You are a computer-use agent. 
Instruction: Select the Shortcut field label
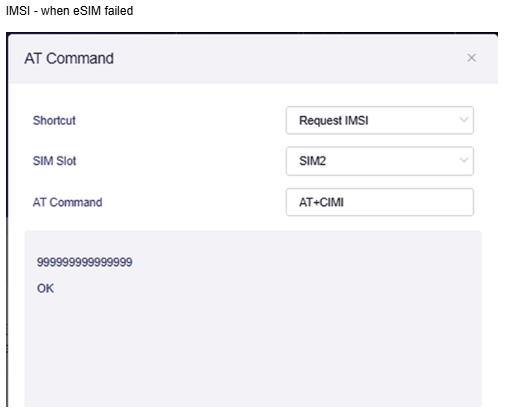(x=54, y=120)
